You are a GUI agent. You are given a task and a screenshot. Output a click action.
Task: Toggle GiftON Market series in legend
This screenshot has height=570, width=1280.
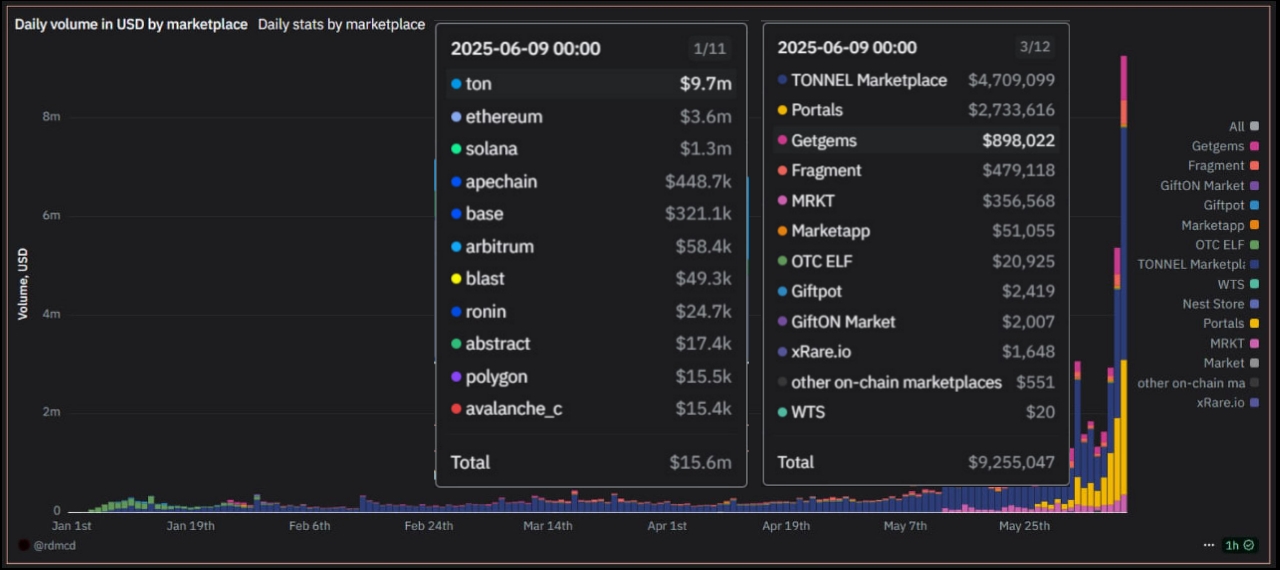pyautogui.click(x=1209, y=185)
